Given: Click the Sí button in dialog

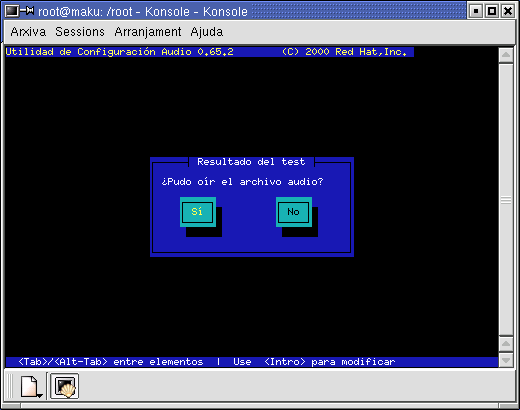Looking at the screenshot, I should (x=198, y=212).
